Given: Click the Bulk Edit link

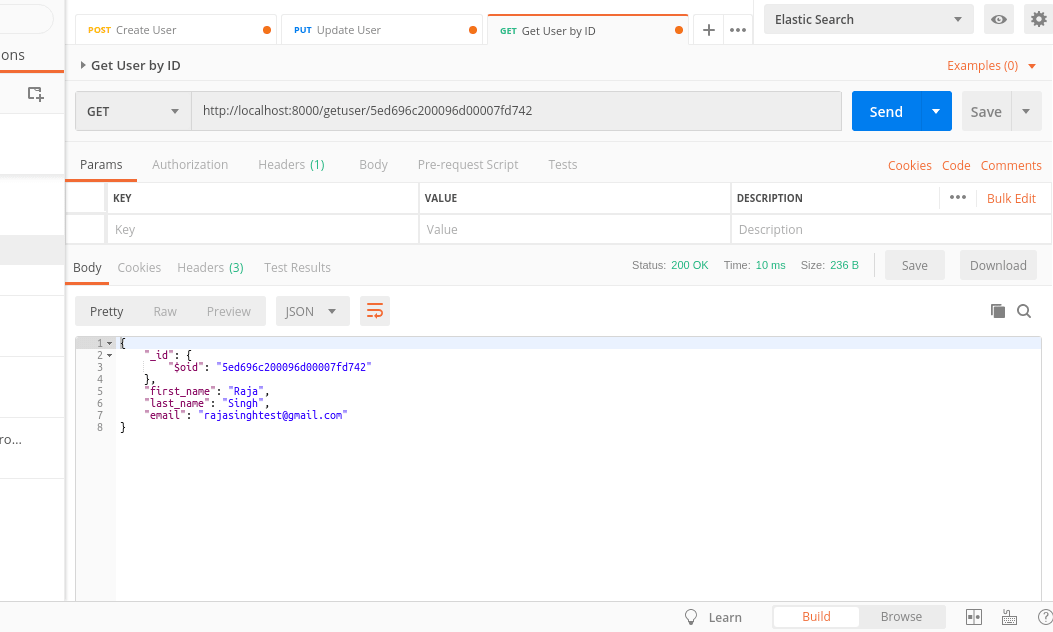Looking at the screenshot, I should click(1011, 198).
